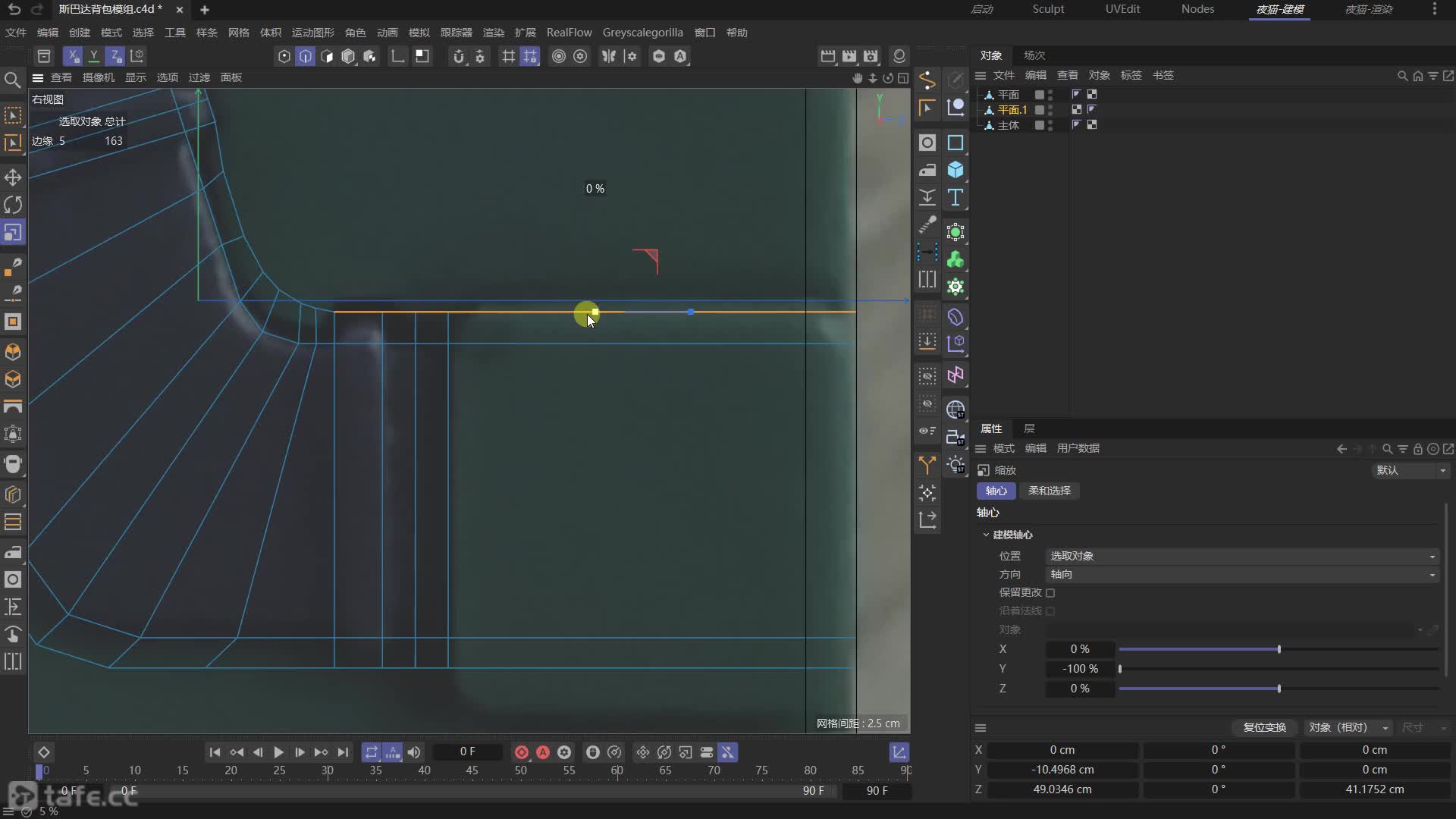The image size is (1456, 819).
Task: Add a cube primitive from the toolbar
Action: point(955,170)
